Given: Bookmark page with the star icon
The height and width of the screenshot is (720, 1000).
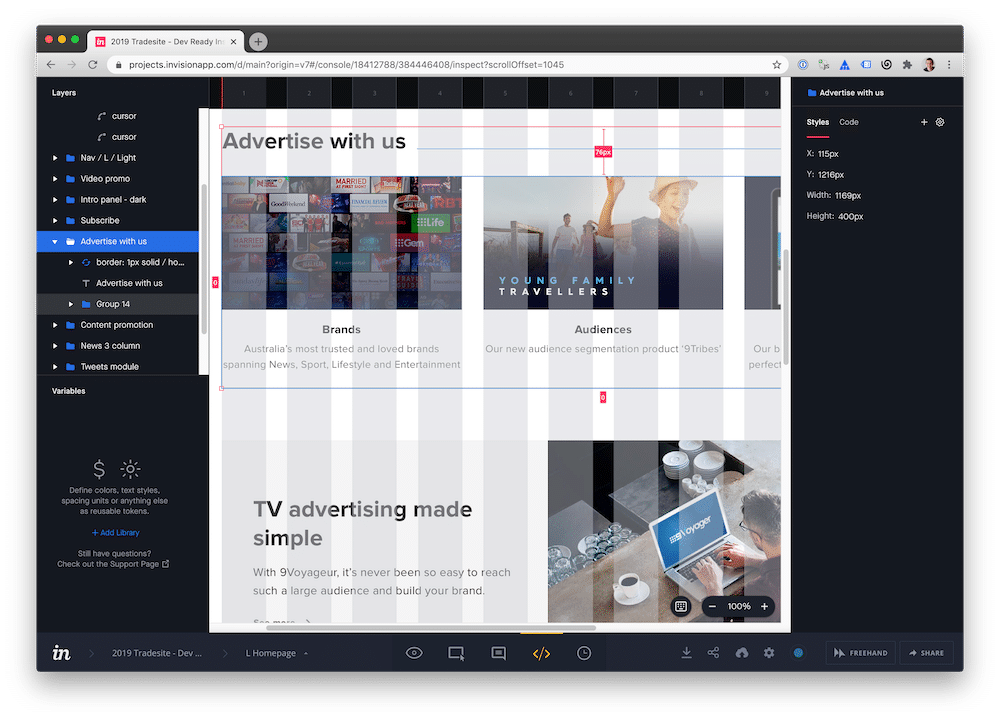Looking at the screenshot, I should pyautogui.click(x=776, y=64).
